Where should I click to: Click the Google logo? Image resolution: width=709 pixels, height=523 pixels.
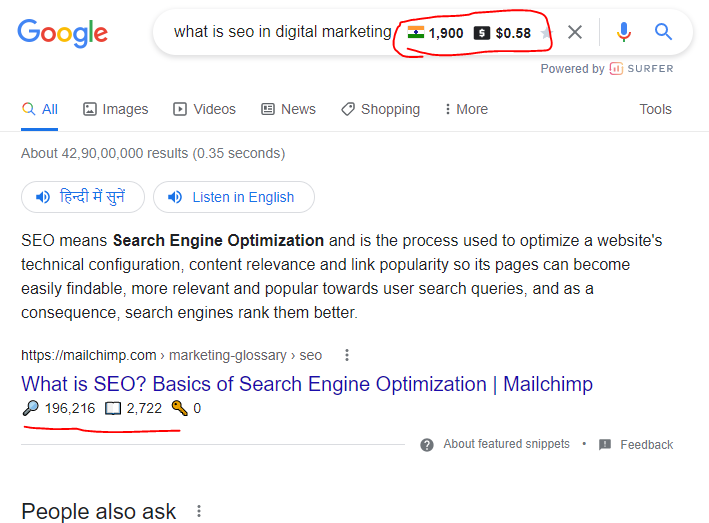point(62,32)
